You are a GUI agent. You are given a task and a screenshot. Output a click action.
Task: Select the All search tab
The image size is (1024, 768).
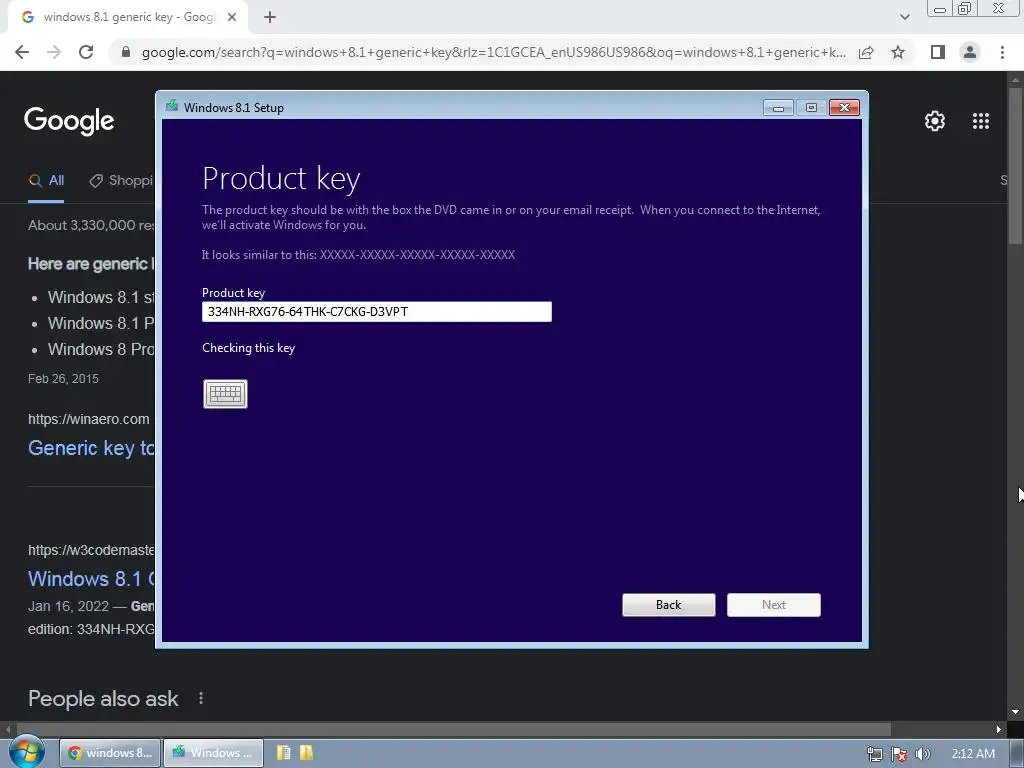(46, 181)
